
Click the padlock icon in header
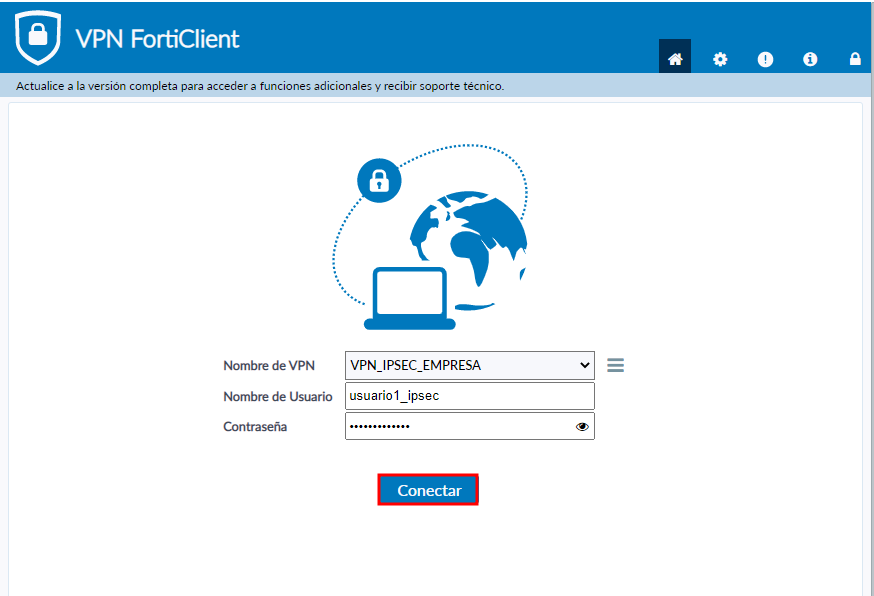point(855,59)
